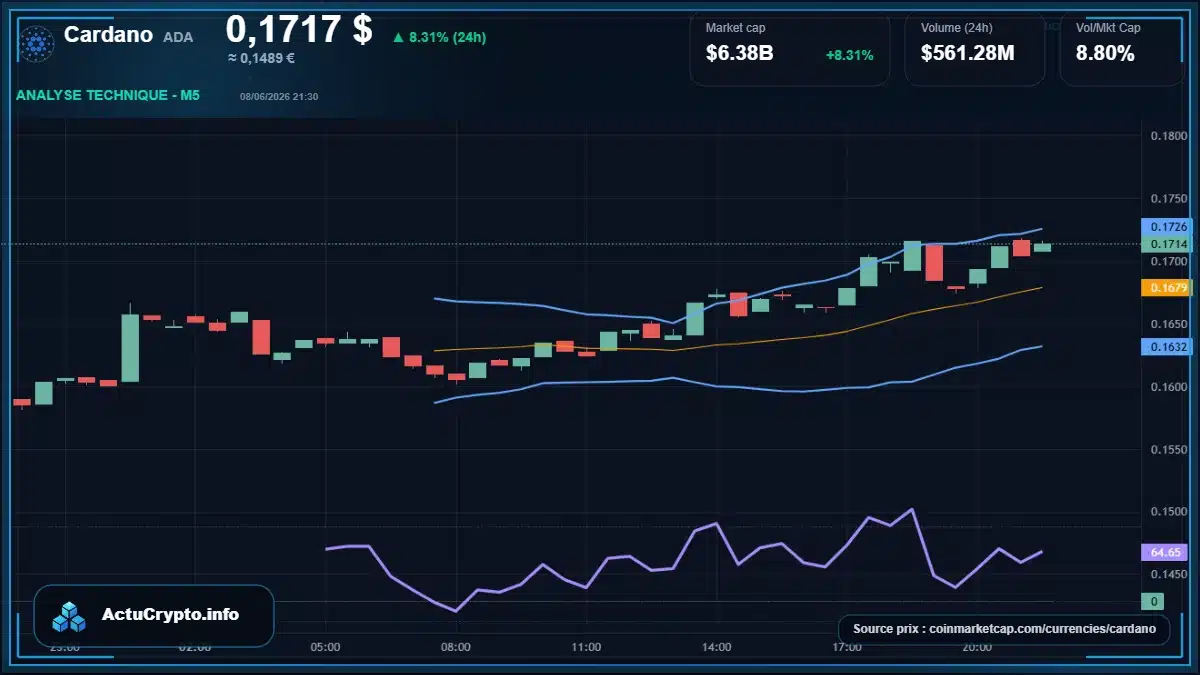The height and width of the screenshot is (675, 1200).
Task: Click the 0.1500 price axis label
Action: pyautogui.click(x=1169, y=512)
